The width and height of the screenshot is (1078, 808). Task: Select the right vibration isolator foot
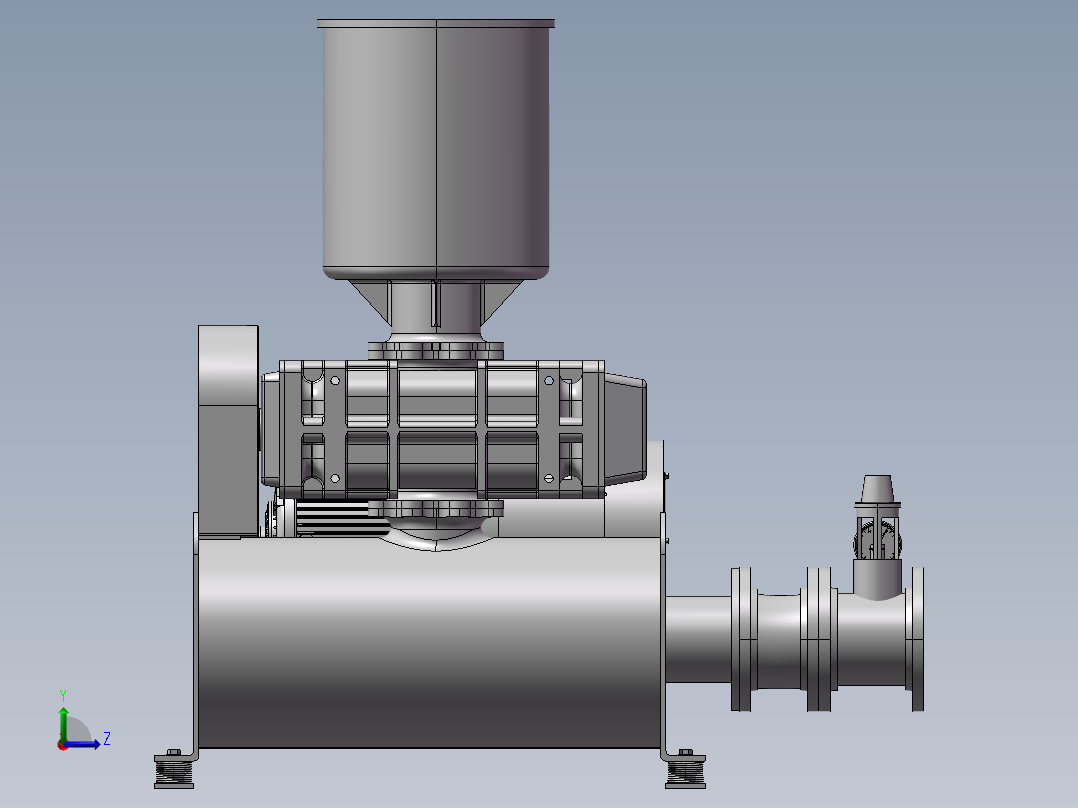[685, 770]
